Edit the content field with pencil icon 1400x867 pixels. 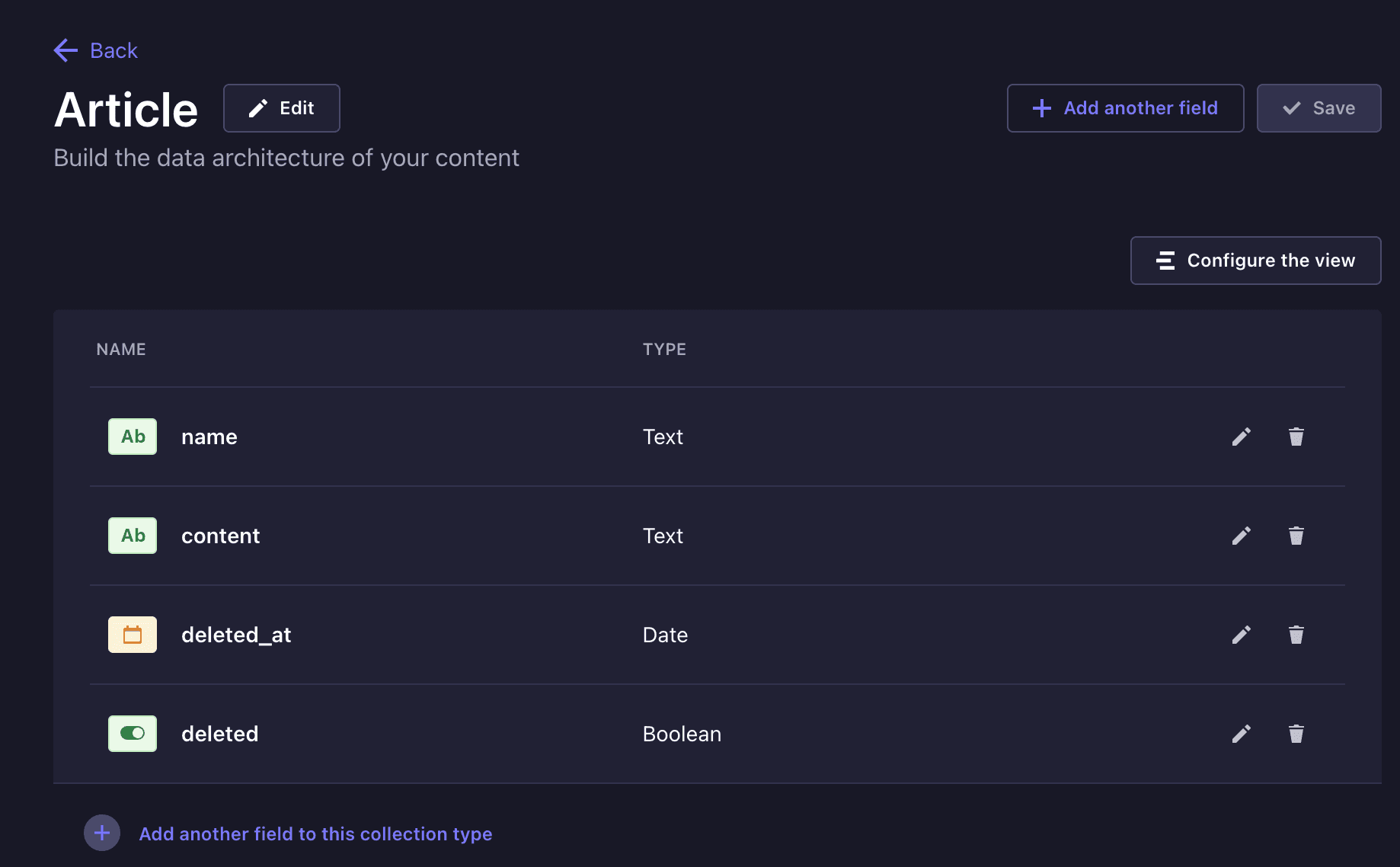(x=1242, y=536)
